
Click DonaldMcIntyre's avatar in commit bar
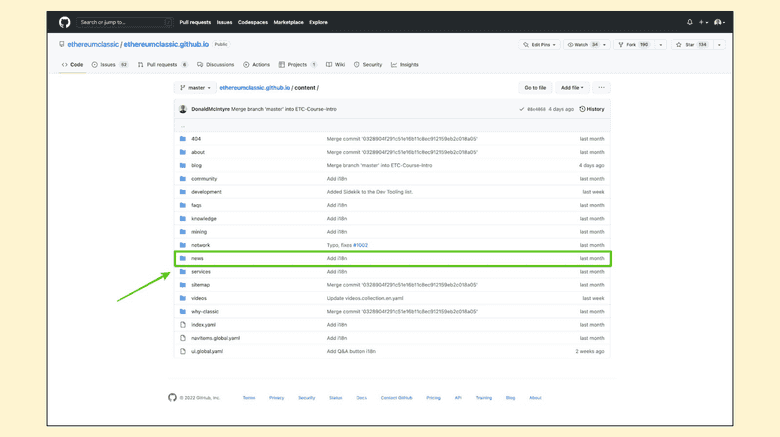[x=183, y=109]
